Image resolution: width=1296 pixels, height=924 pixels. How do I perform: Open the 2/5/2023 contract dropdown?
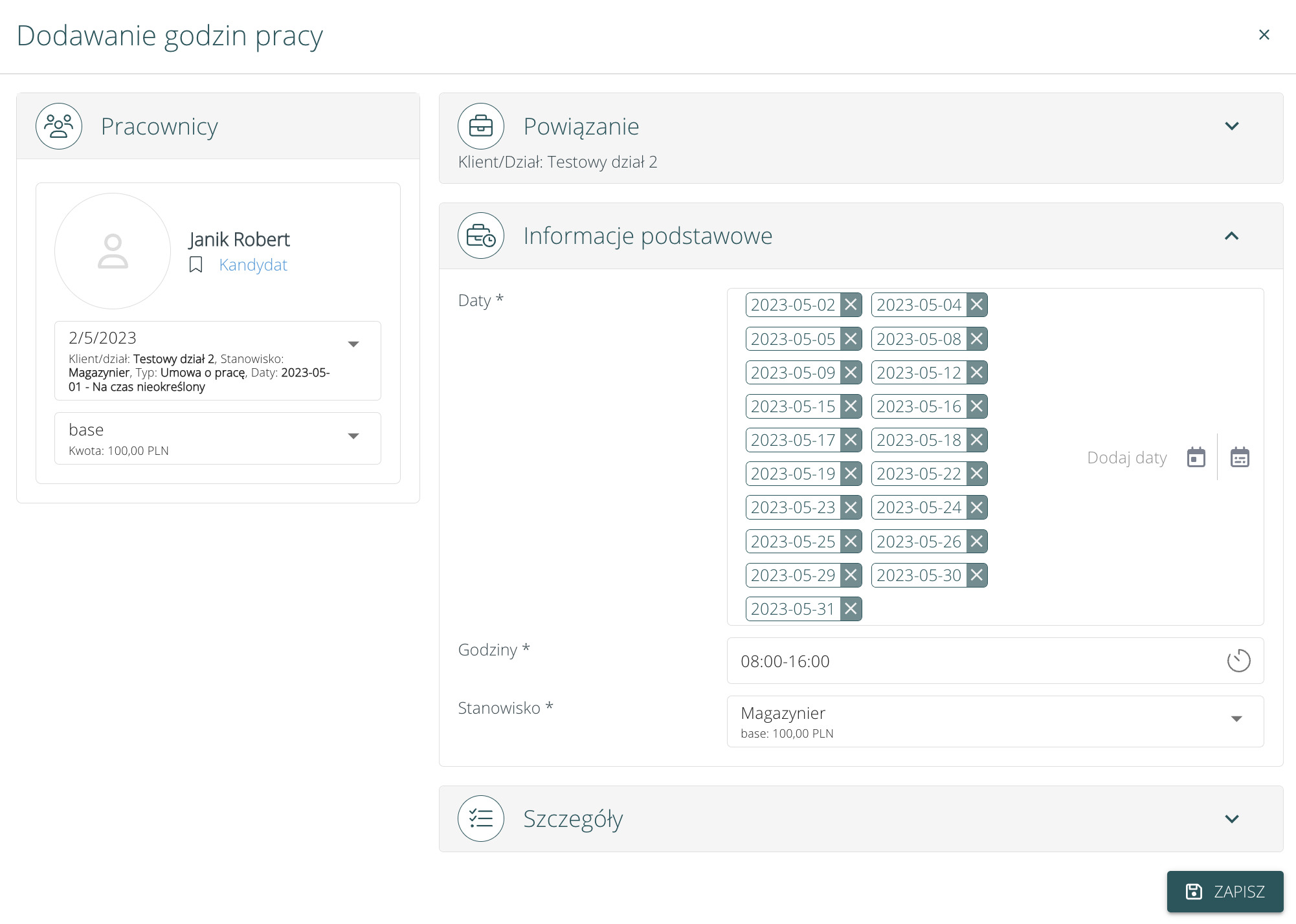tap(353, 344)
